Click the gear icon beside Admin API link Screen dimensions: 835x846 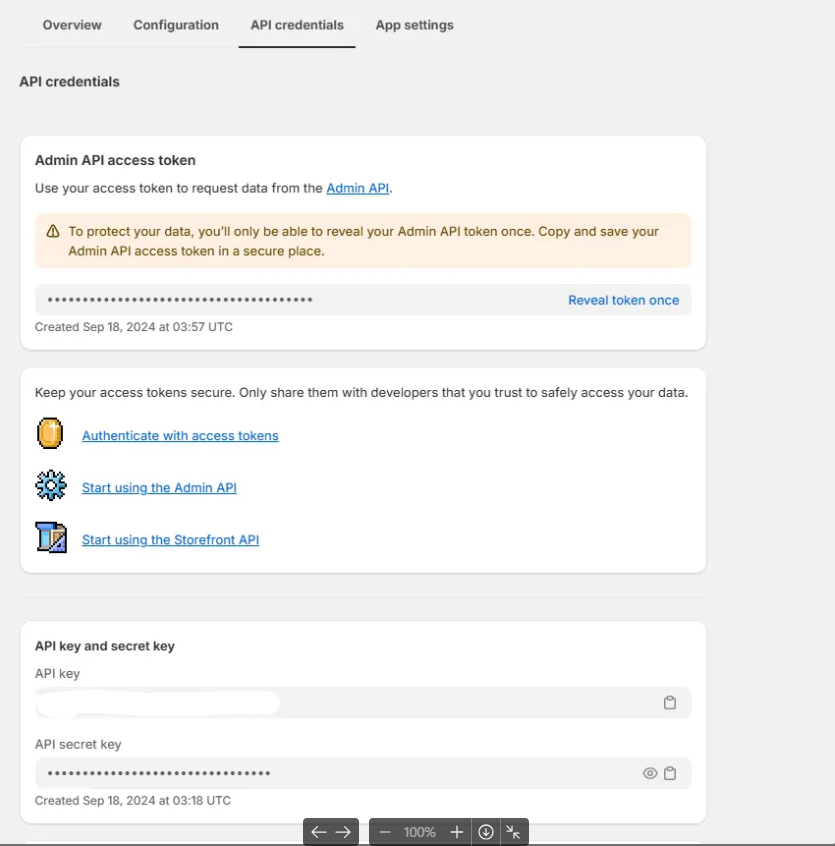[x=50, y=486]
